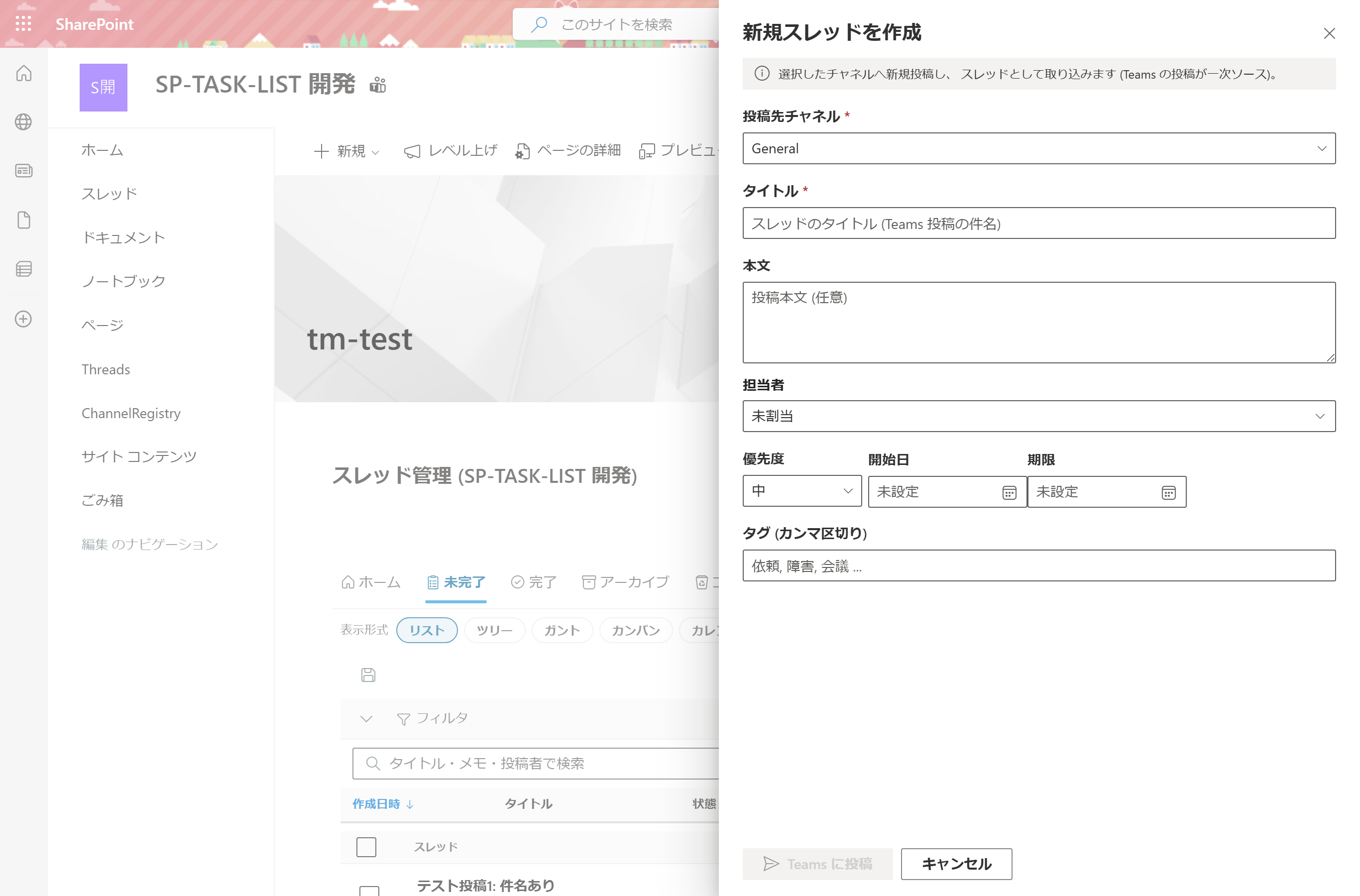Switch to the 未完了 tab
Screen dimensions: 1360x896
point(456,582)
